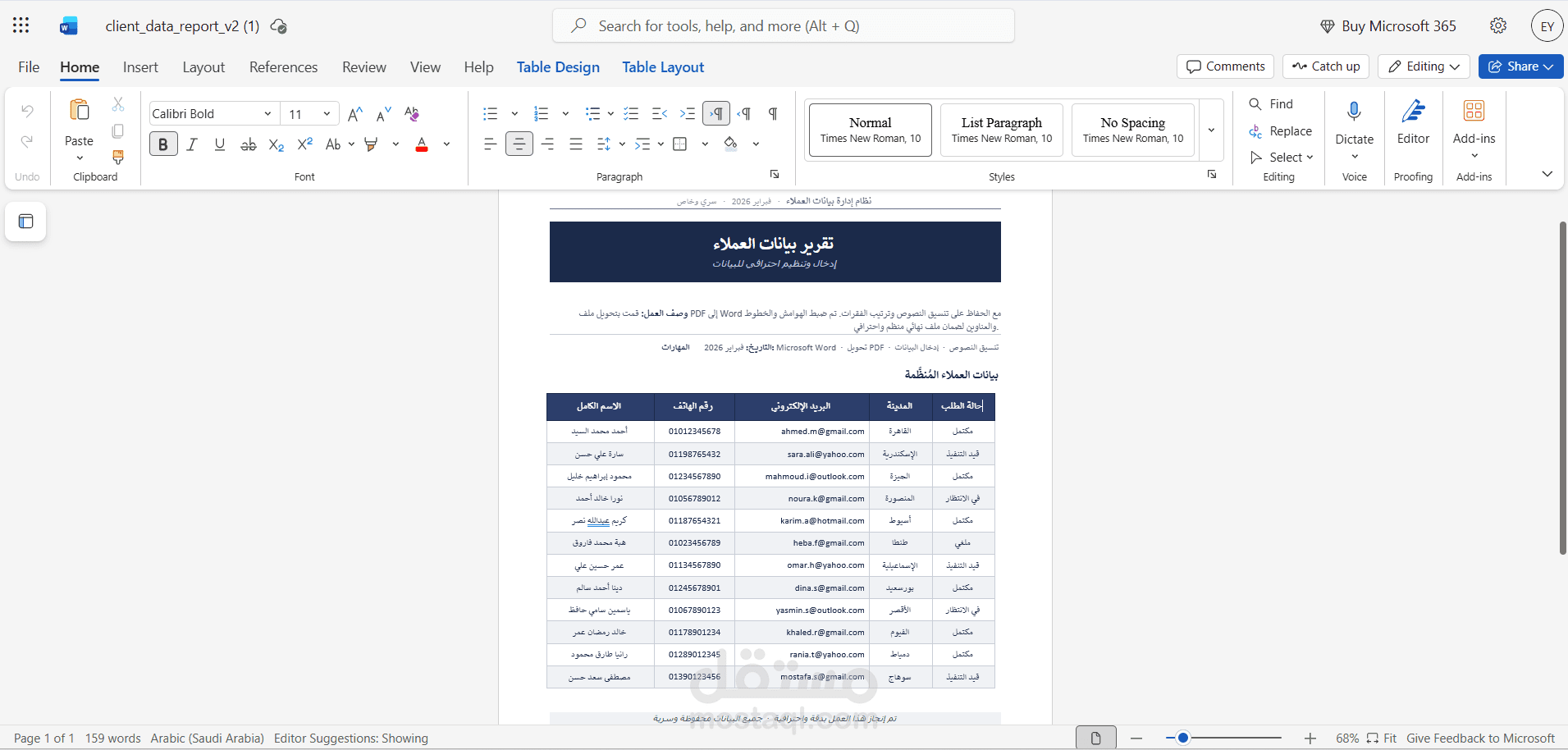Viewport: 1568px width, 750px height.
Task: Select the subscript icon
Action: point(276,145)
